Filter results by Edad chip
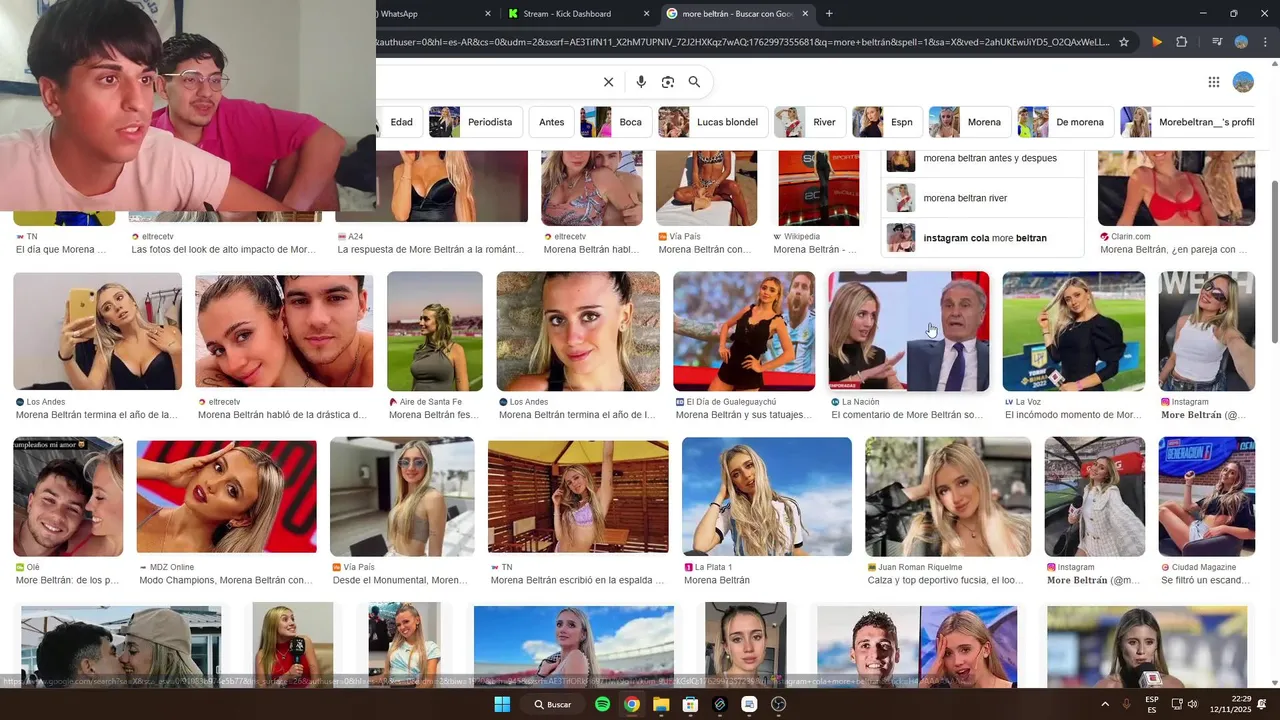Image resolution: width=1280 pixels, height=720 pixels. pyautogui.click(x=401, y=122)
